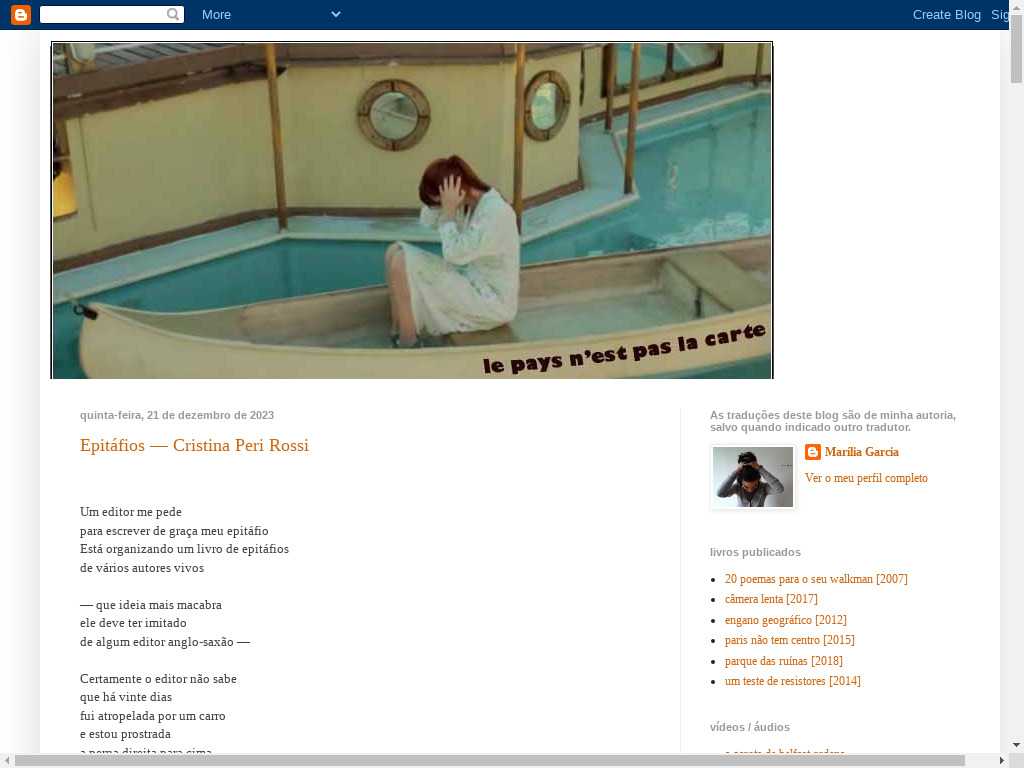The image size is (1024, 768).
Task: Click the post date quinta-feira, 21 de dezembro de 2023
Action: (177, 415)
